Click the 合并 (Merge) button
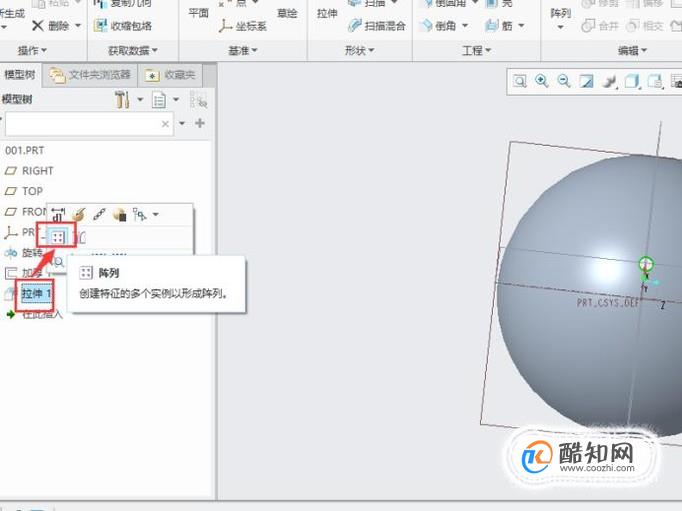Viewport: 682px width, 511px height. (600, 26)
